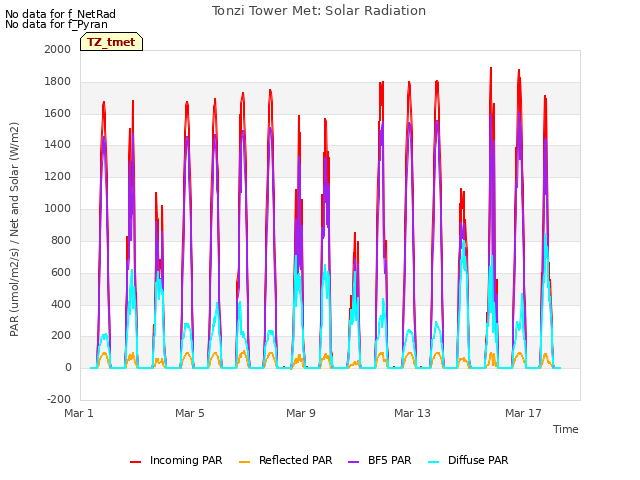Click the cyan Diffuse PAR legend swatch
The height and width of the screenshot is (480, 640).
click(434, 462)
